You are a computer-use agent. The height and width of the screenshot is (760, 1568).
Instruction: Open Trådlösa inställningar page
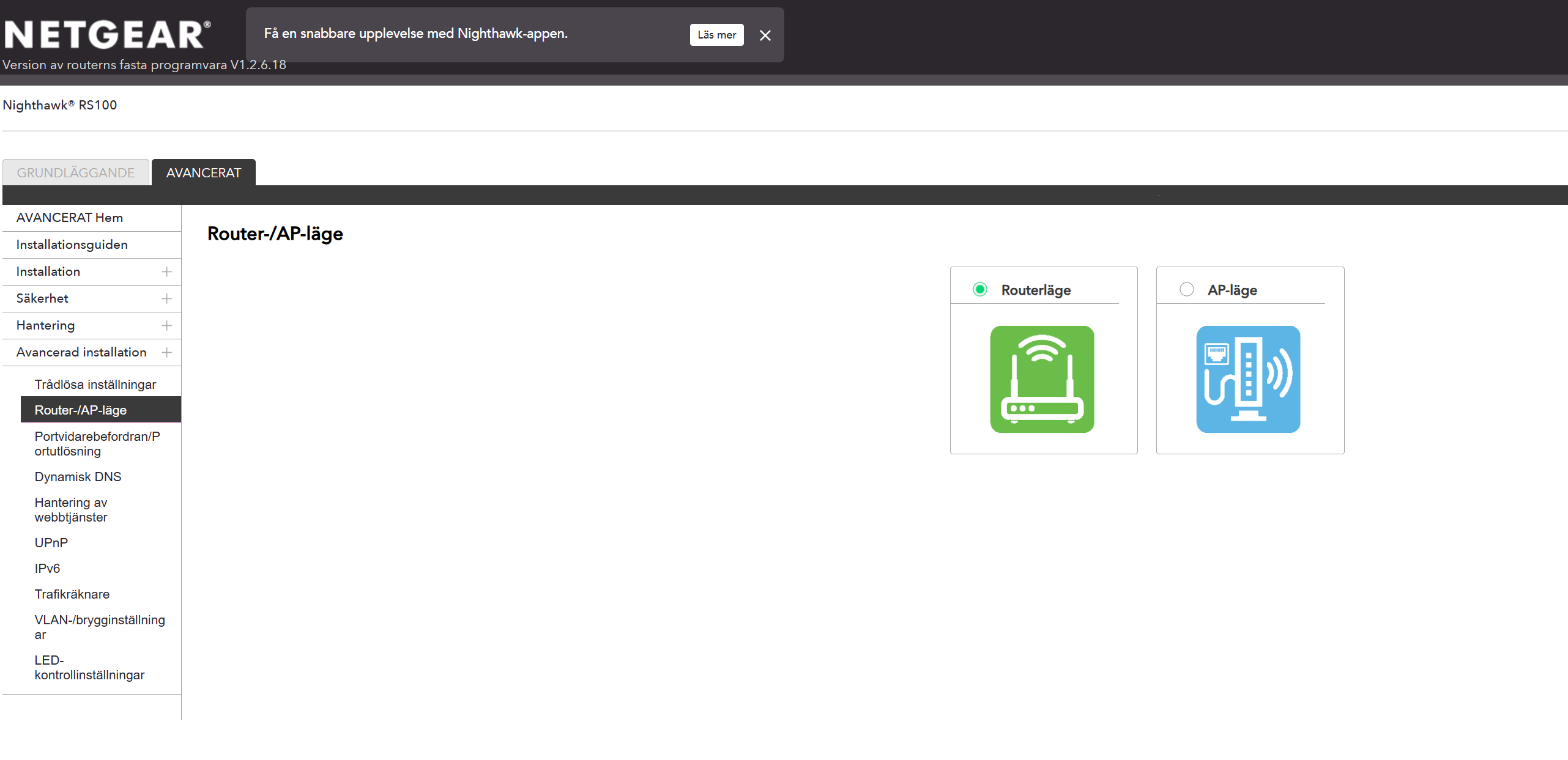[95, 385]
